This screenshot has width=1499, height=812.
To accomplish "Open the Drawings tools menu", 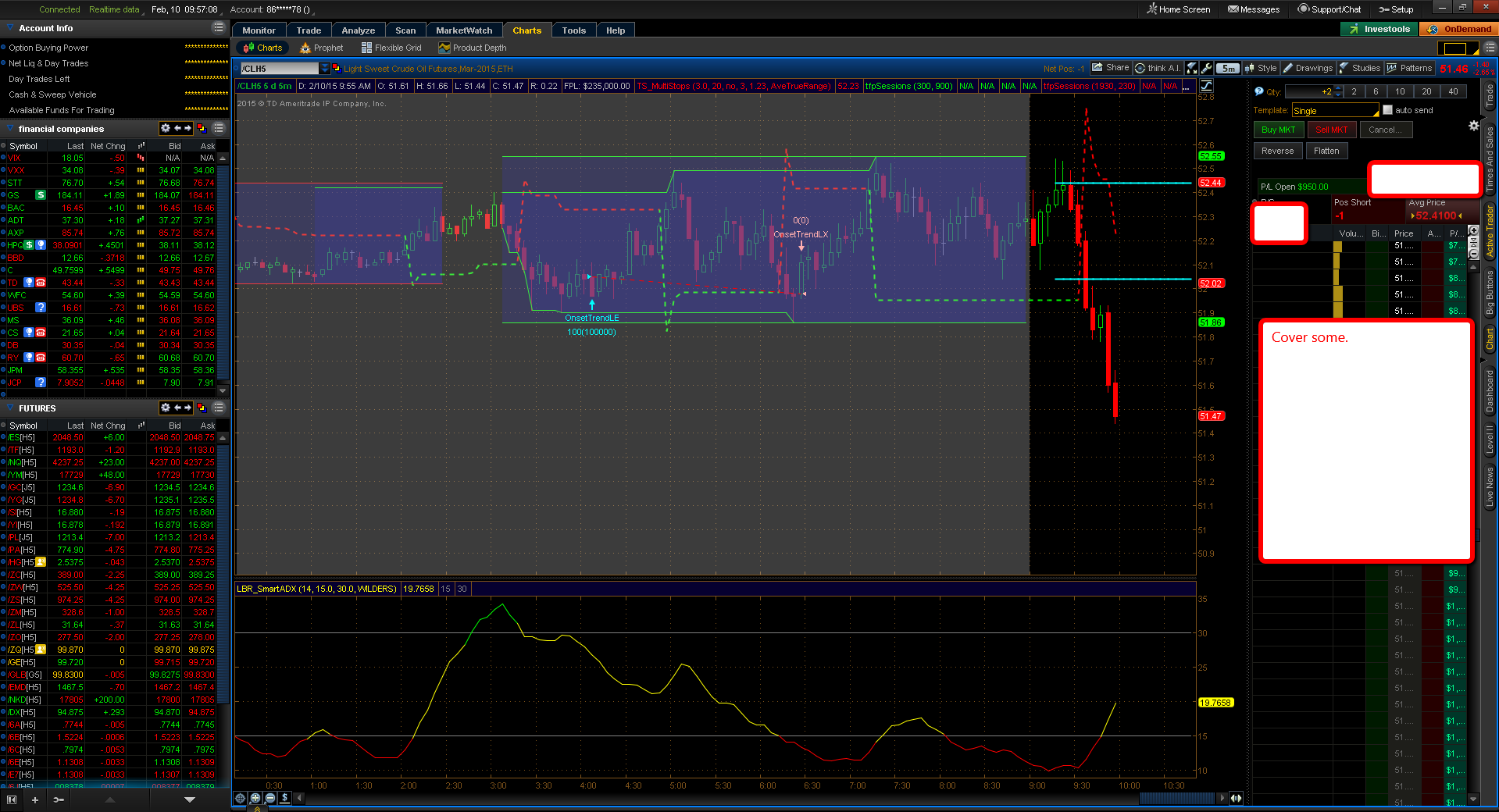I will pos(1308,68).
